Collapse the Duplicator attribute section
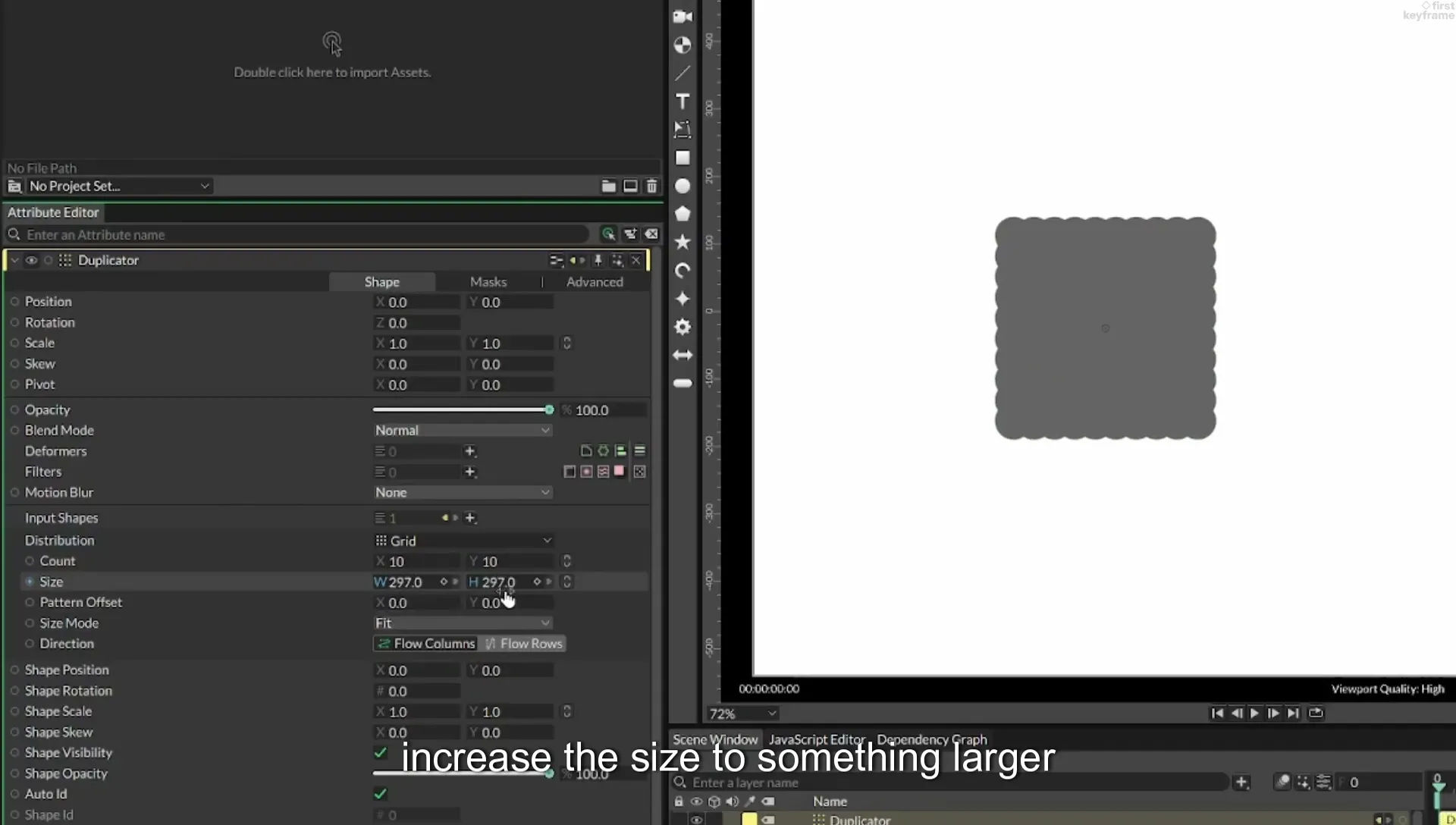 pyautogui.click(x=14, y=260)
